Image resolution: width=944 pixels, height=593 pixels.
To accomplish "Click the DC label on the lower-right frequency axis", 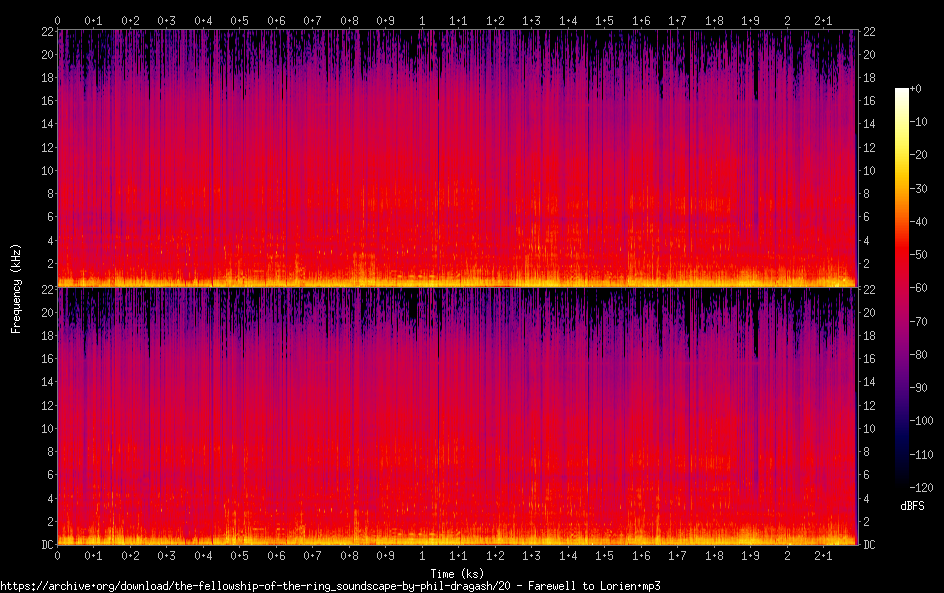I will pyautogui.click(x=870, y=545).
